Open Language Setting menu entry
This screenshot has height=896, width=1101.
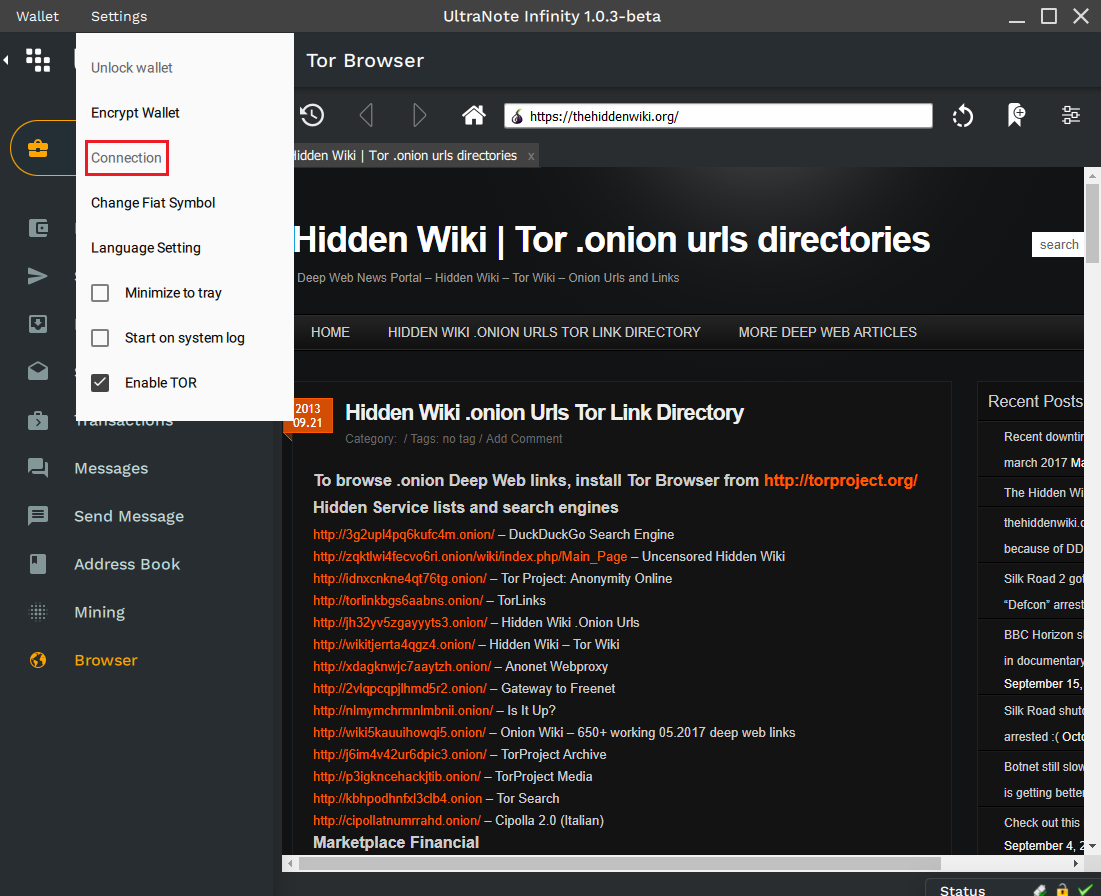click(x=145, y=248)
